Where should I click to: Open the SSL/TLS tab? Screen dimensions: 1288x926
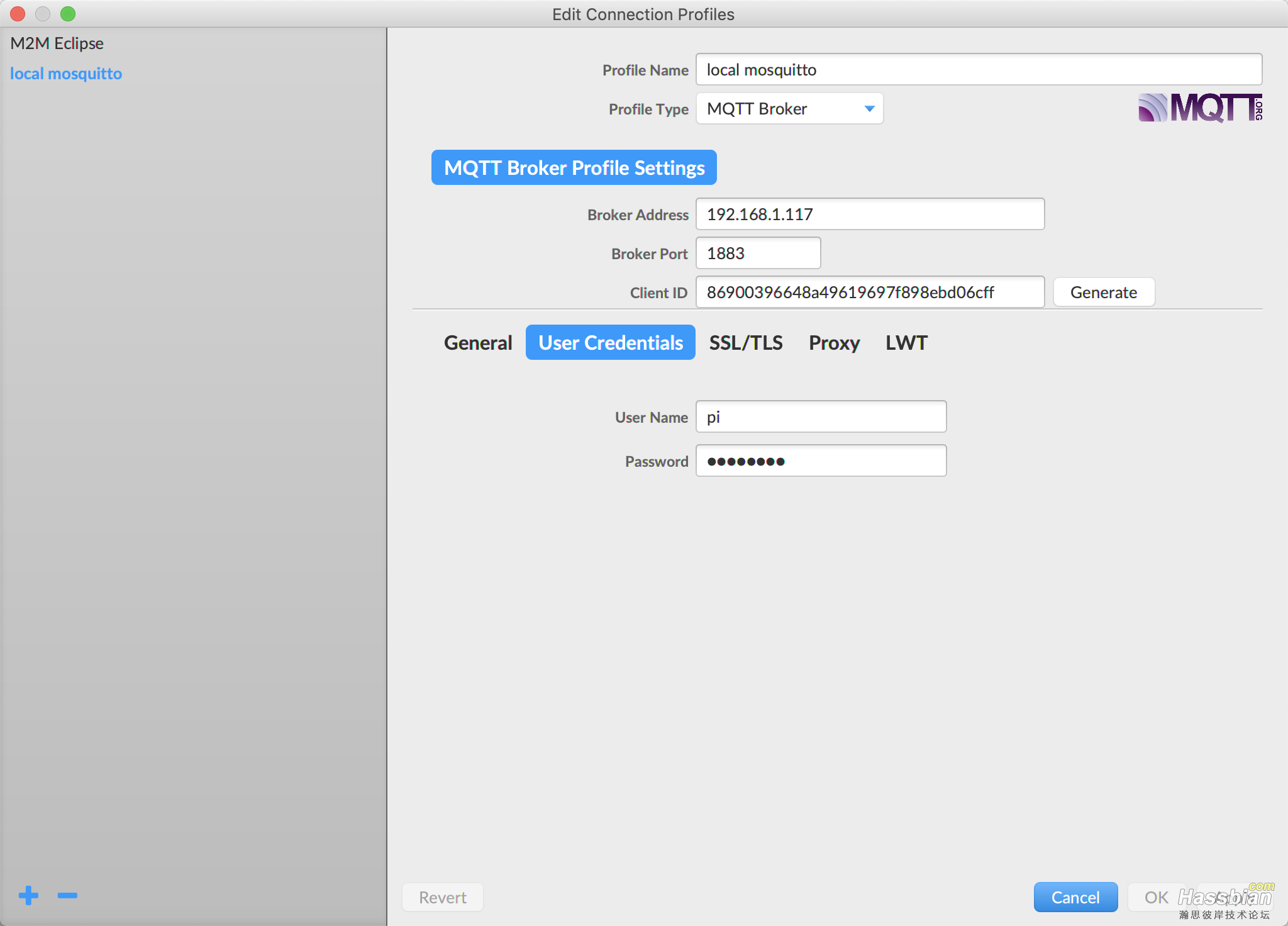coord(745,343)
